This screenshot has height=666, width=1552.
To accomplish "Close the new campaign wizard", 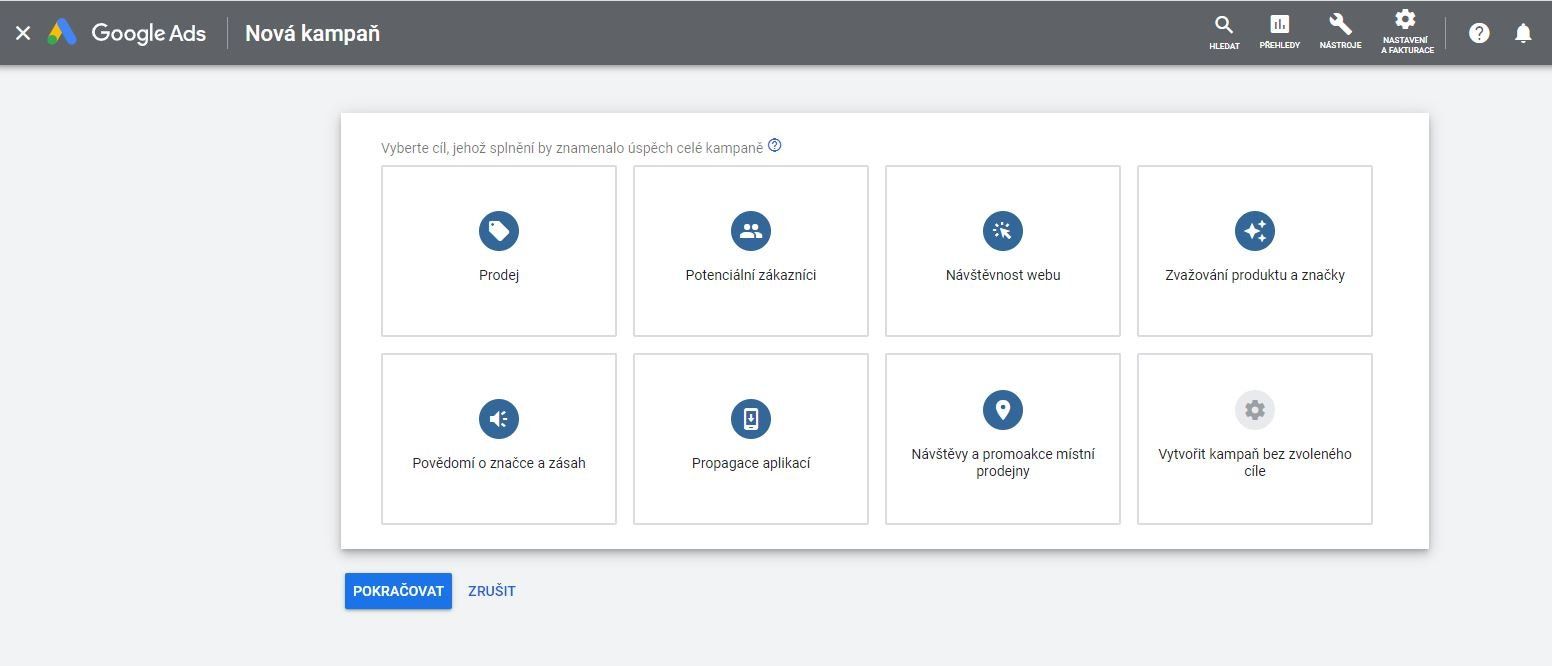I will (x=23, y=33).
